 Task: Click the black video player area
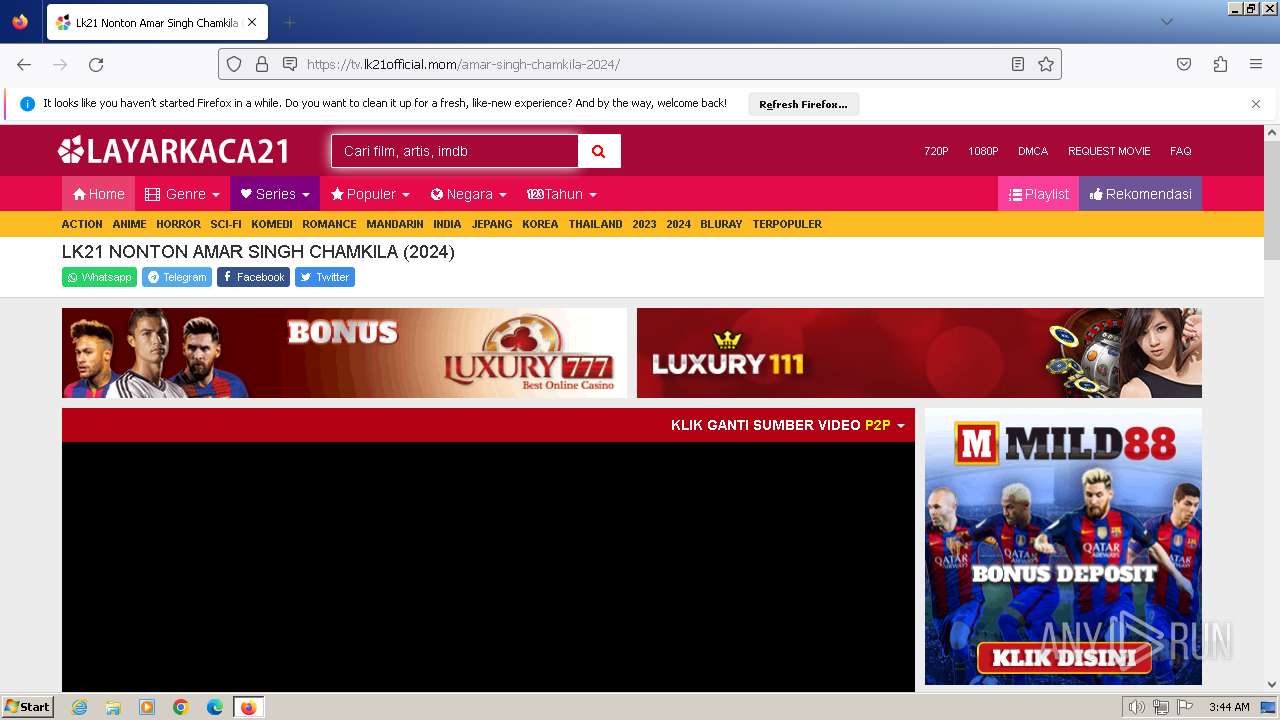click(x=488, y=566)
